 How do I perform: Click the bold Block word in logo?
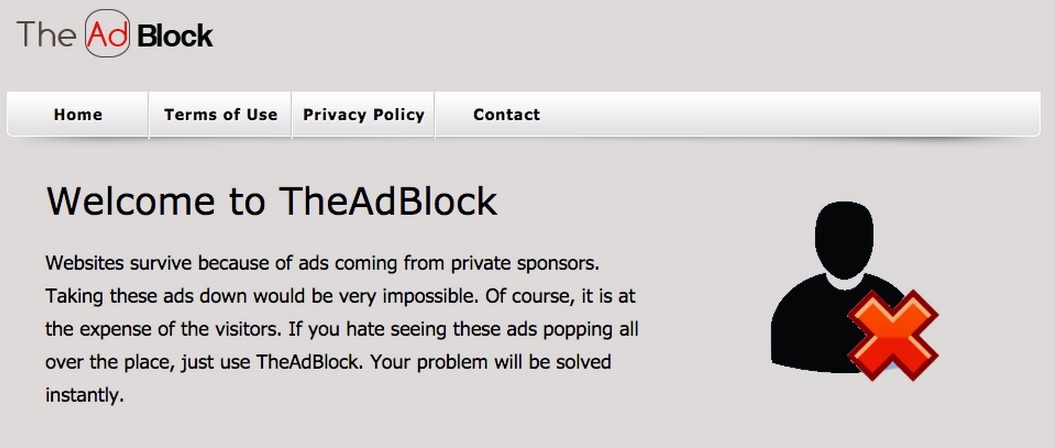[175, 36]
